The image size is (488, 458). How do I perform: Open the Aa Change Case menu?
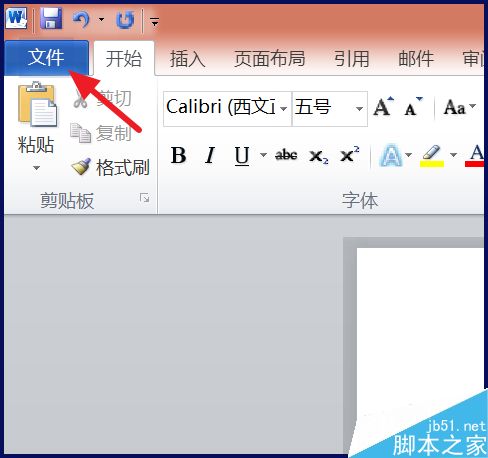pyautogui.click(x=459, y=107)
